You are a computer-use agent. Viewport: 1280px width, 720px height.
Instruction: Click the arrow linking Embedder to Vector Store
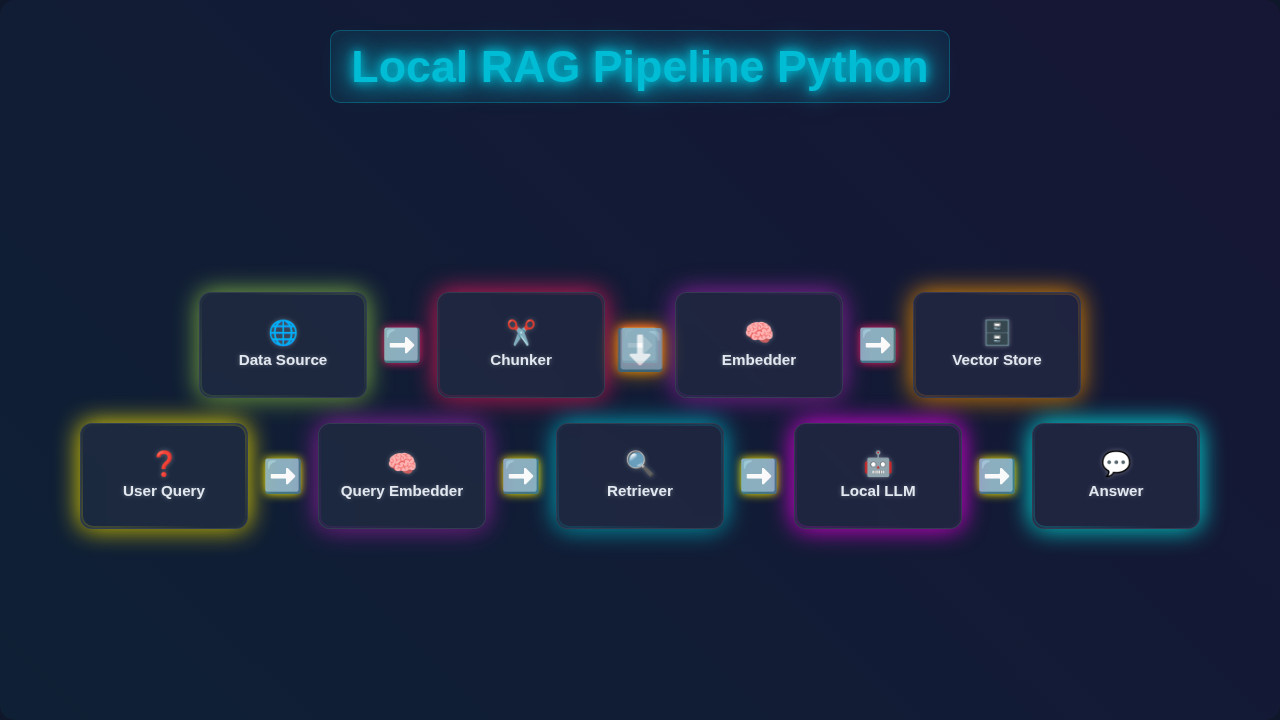point(877,344)
